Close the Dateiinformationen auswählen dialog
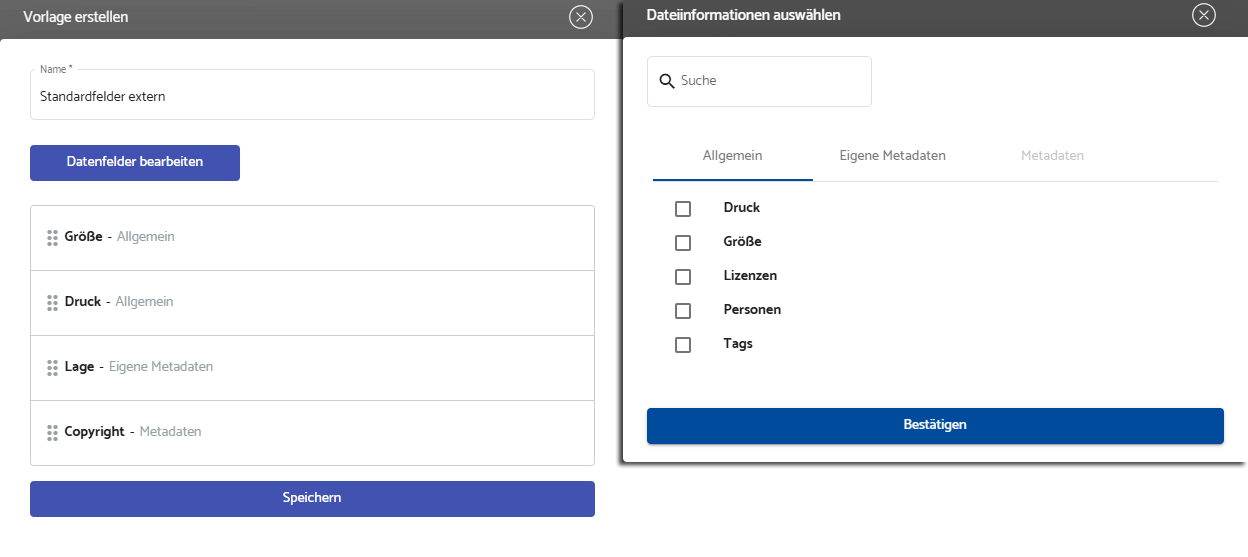 pyautogui.click(x=1204, y=15)
